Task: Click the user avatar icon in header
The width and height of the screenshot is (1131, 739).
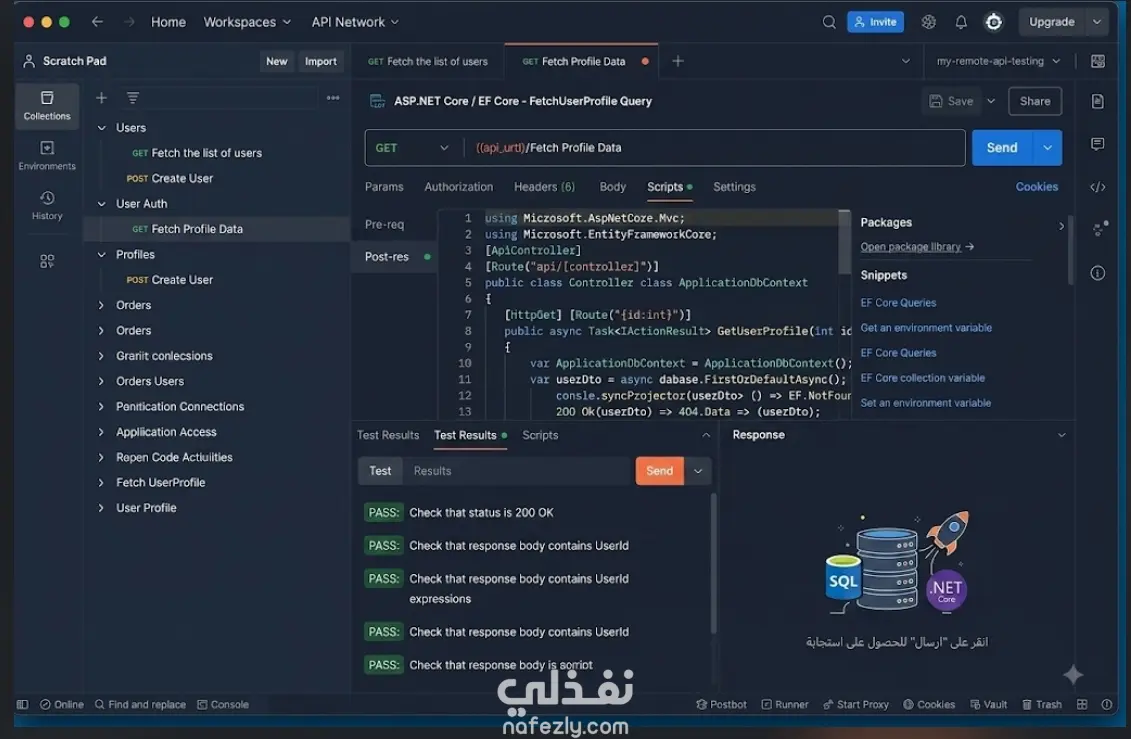Action: pyautogui.click(x=993, y=22)
